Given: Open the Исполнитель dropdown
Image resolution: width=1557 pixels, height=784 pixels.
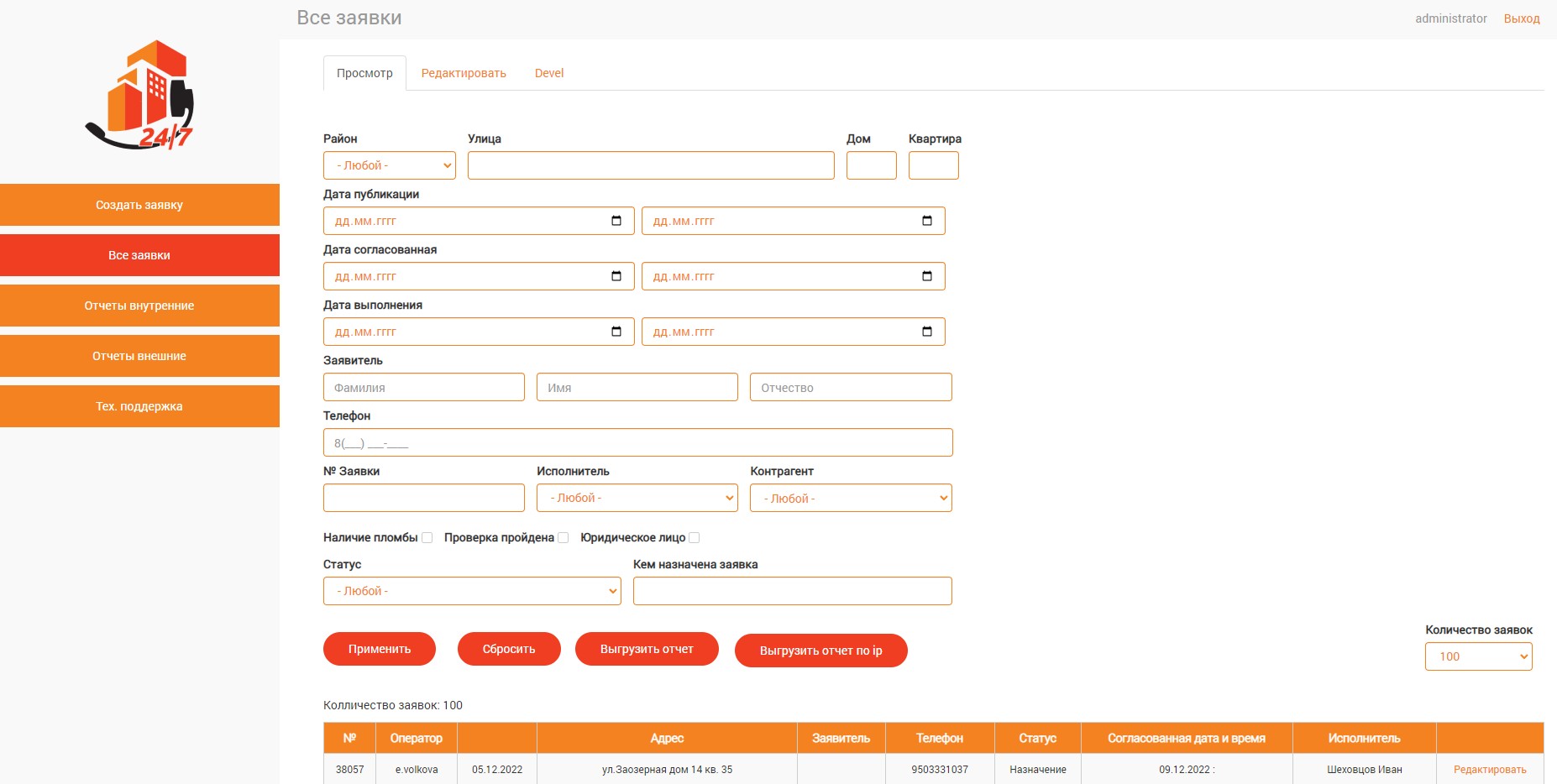Looking at the screenshot, I should point(637,498).
